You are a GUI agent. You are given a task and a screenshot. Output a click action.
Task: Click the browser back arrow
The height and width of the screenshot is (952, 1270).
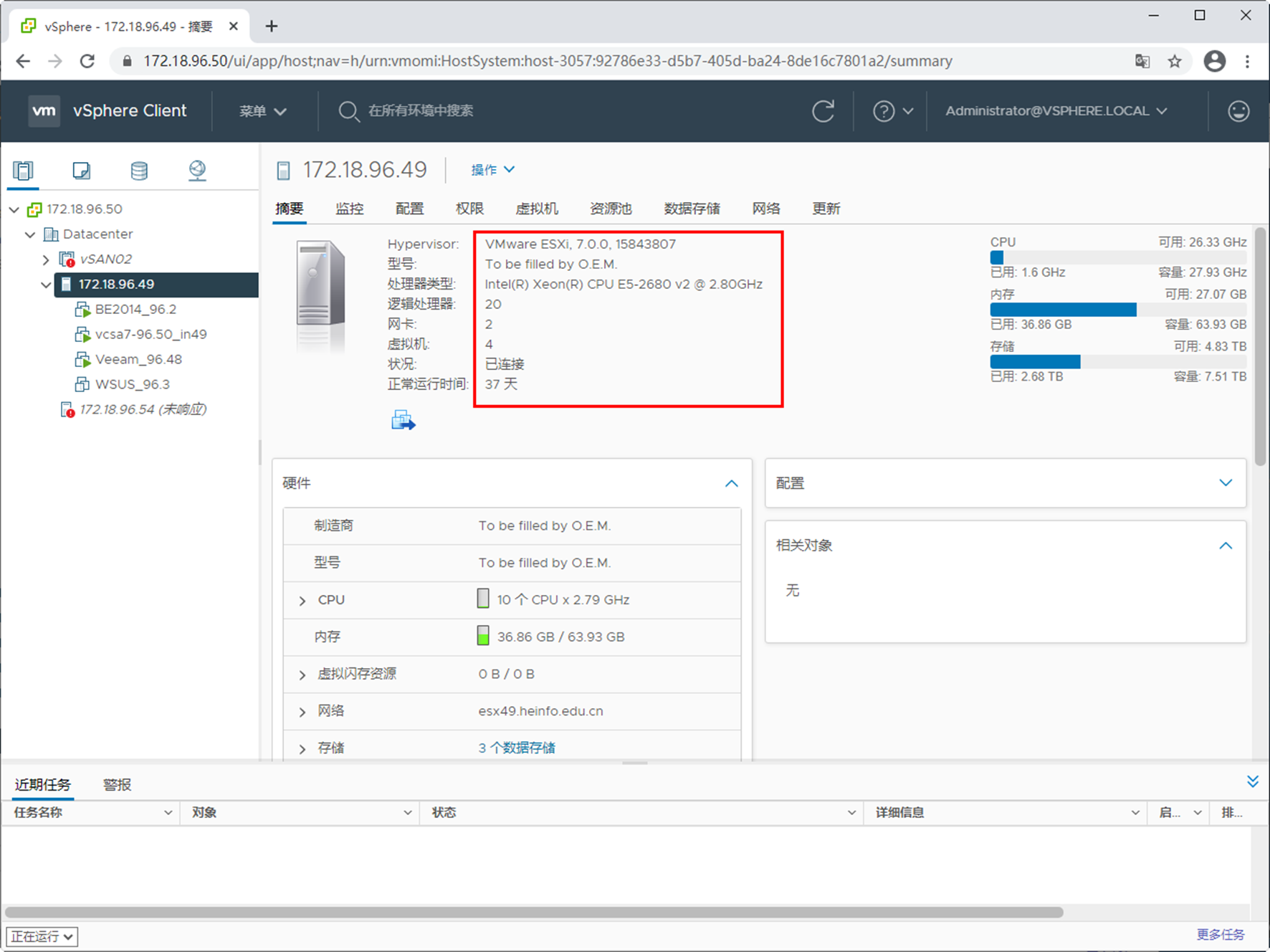coord(23,61)
